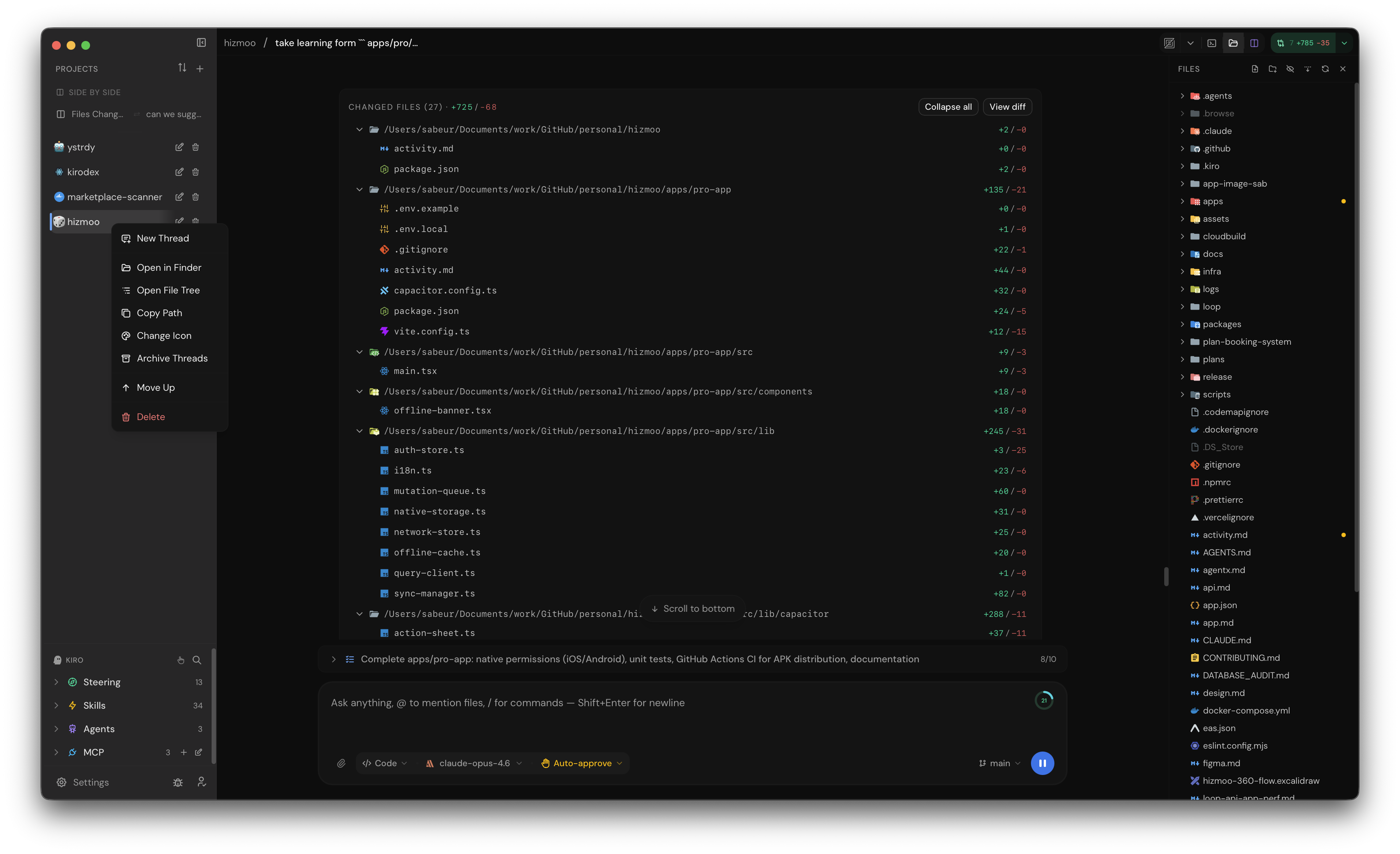Image resolution: width=1400 pixels, height=854 pixels.
Task: Edit the kirodex project
Action: 179,172
